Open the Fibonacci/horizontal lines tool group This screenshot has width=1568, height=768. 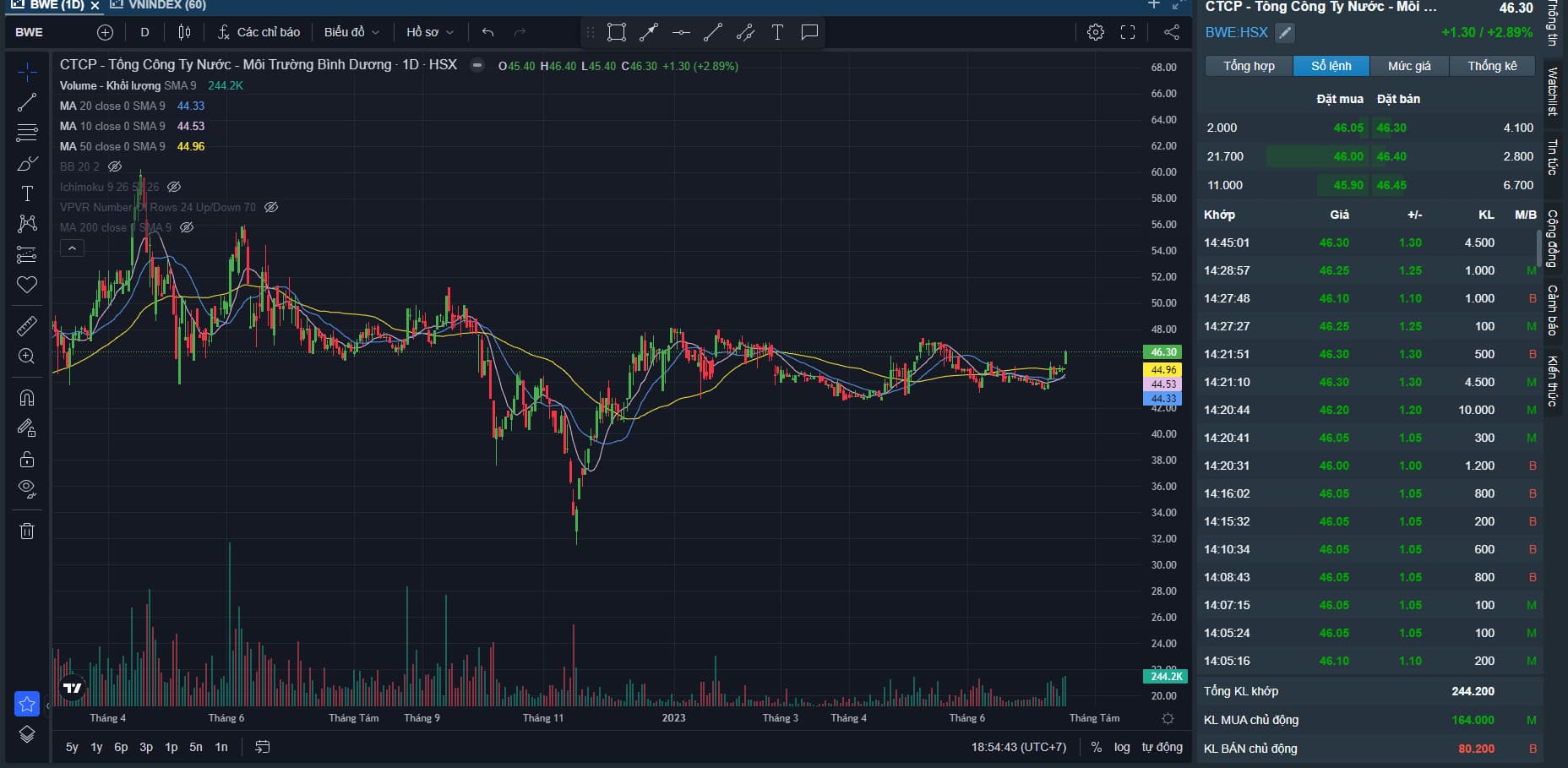(x=27, y=133)
